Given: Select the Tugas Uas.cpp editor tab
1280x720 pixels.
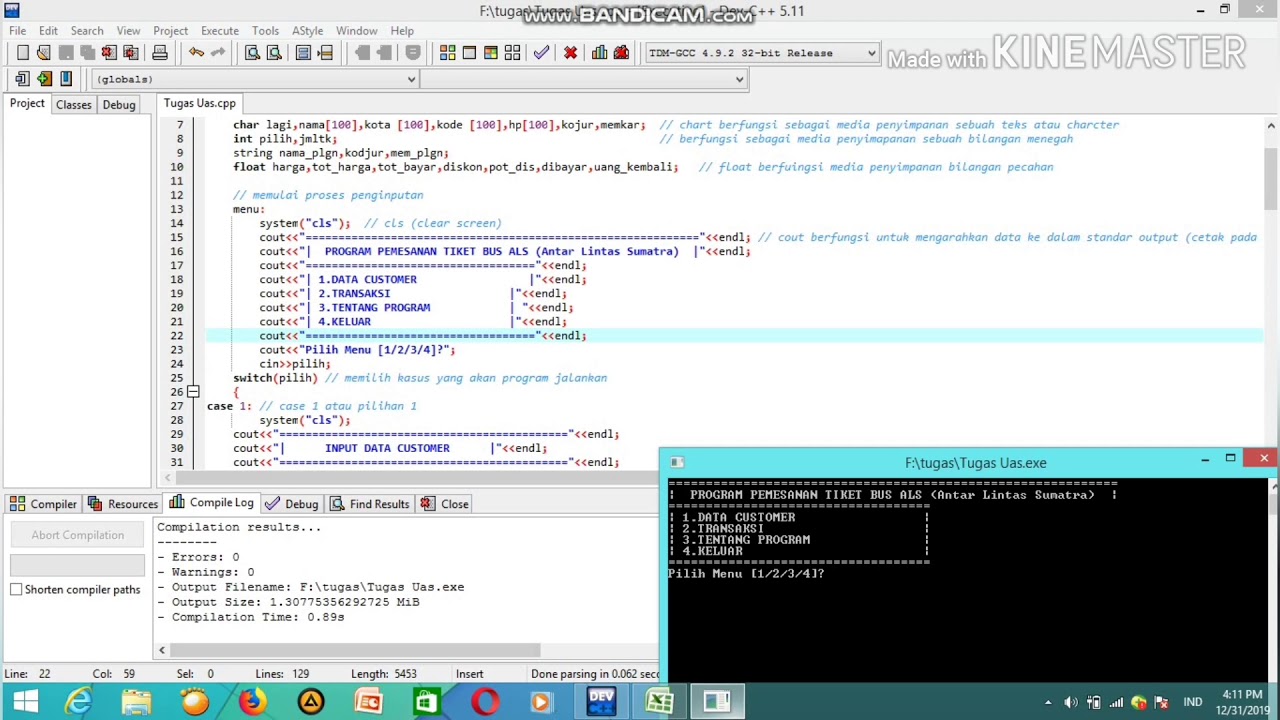Looking at the screenshot, I should point(200,103).
